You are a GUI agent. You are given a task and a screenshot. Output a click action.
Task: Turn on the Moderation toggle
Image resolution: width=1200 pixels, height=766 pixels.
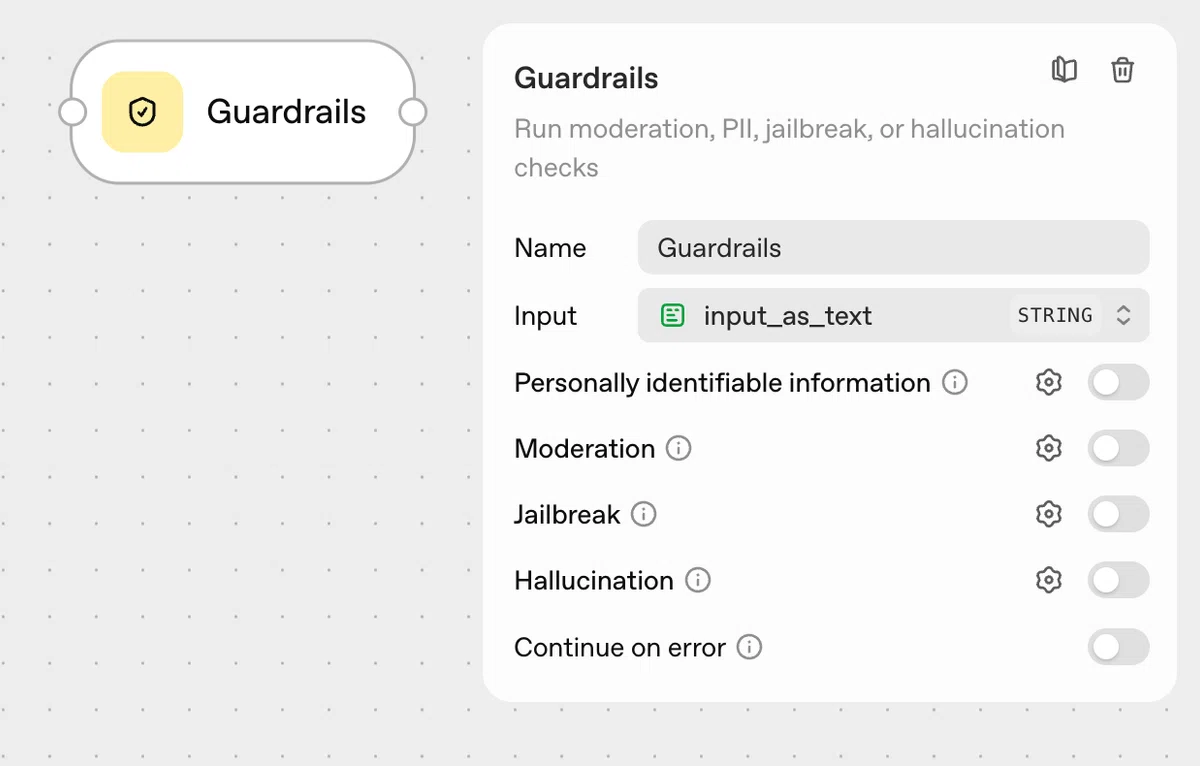coord(1118,448)
